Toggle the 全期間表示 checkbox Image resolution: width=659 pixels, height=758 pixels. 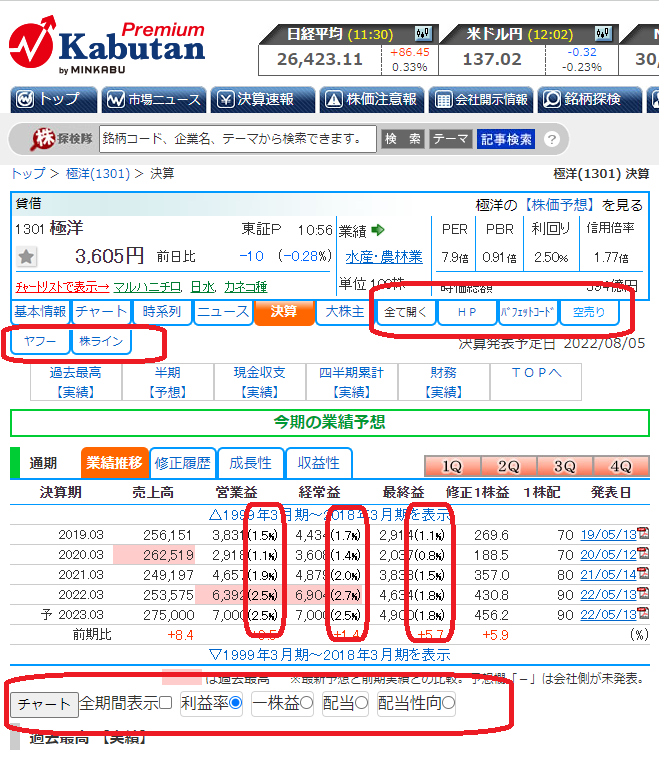(x=165, y=702)
